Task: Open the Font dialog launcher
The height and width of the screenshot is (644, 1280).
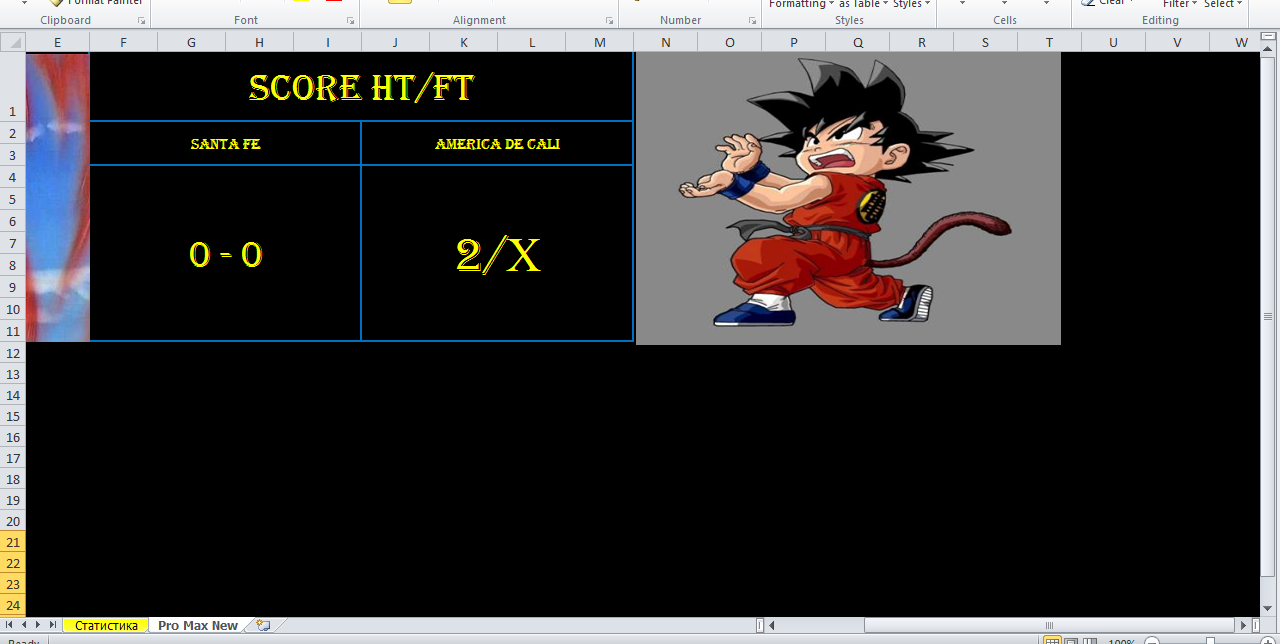Action: [x=350, y=20]
